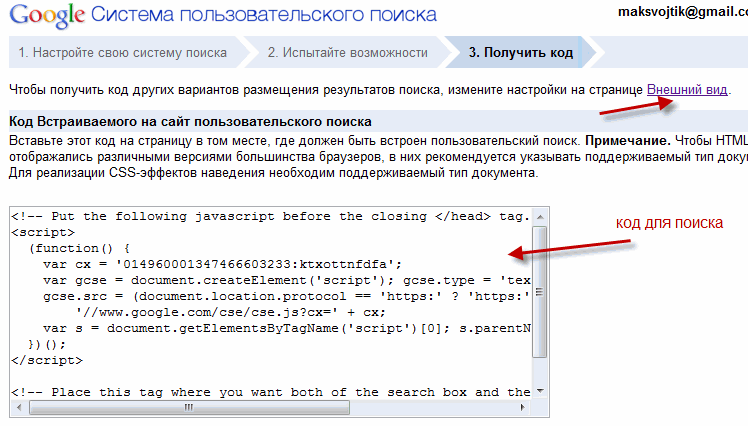This screenshot has width=748, height=426.
Task: Click the bold word Примечание.
Action: coord(628,141)
